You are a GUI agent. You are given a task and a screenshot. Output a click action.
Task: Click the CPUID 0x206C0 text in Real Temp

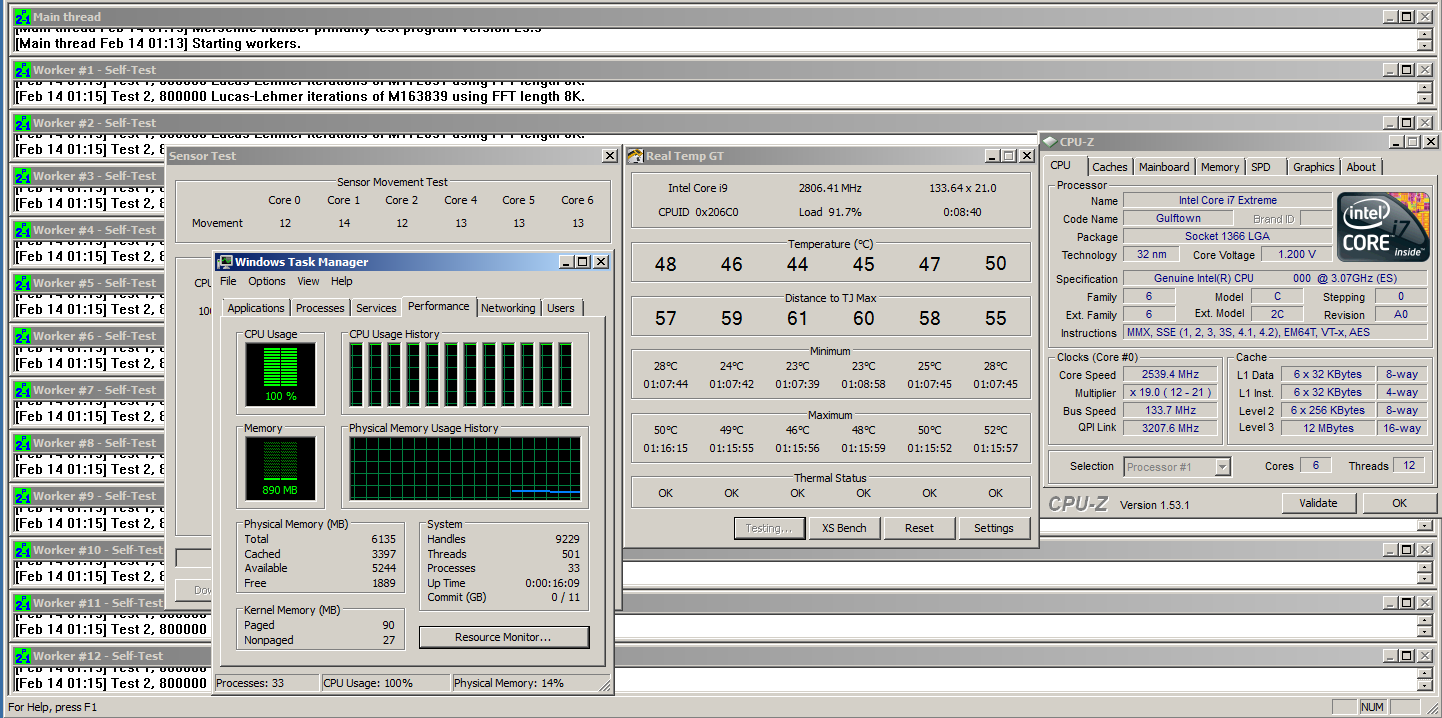click(698, 212)
